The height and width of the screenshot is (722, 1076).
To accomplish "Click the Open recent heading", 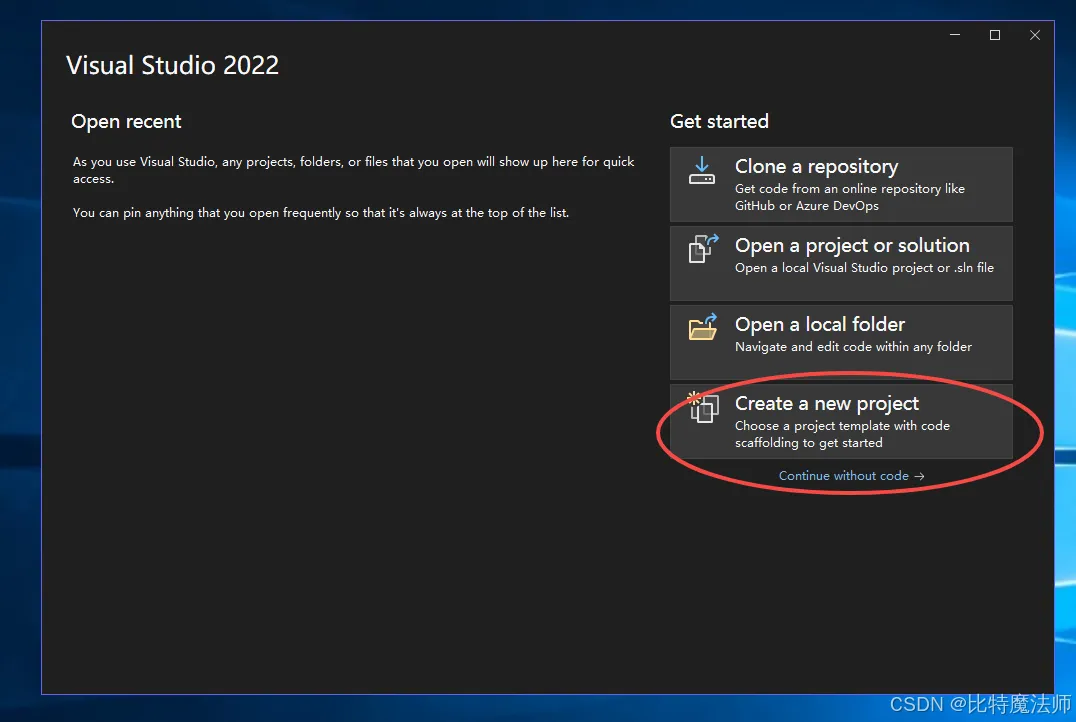I will [126, 121].
